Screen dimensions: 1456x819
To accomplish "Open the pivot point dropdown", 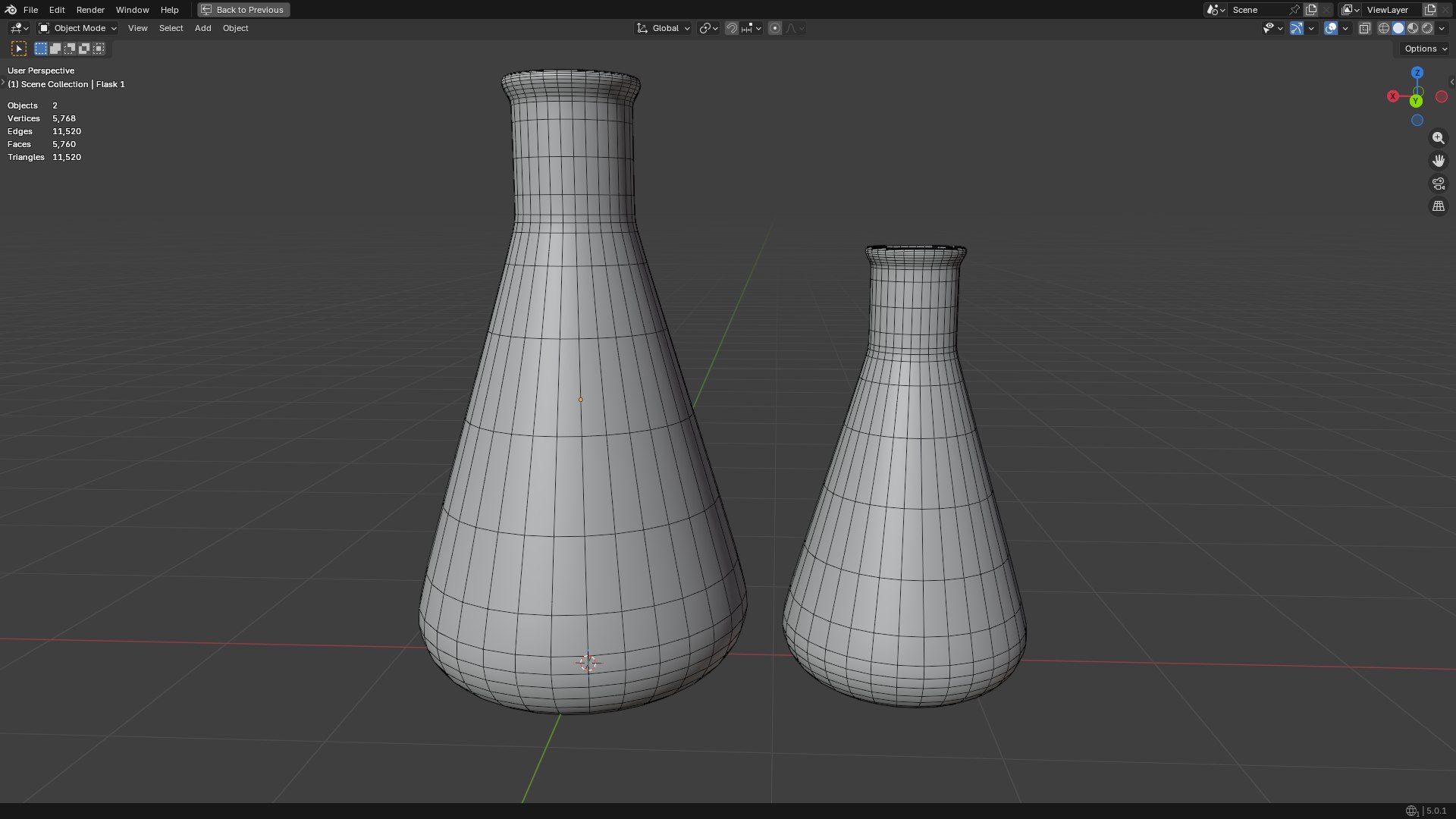I will tap(708, 28).
